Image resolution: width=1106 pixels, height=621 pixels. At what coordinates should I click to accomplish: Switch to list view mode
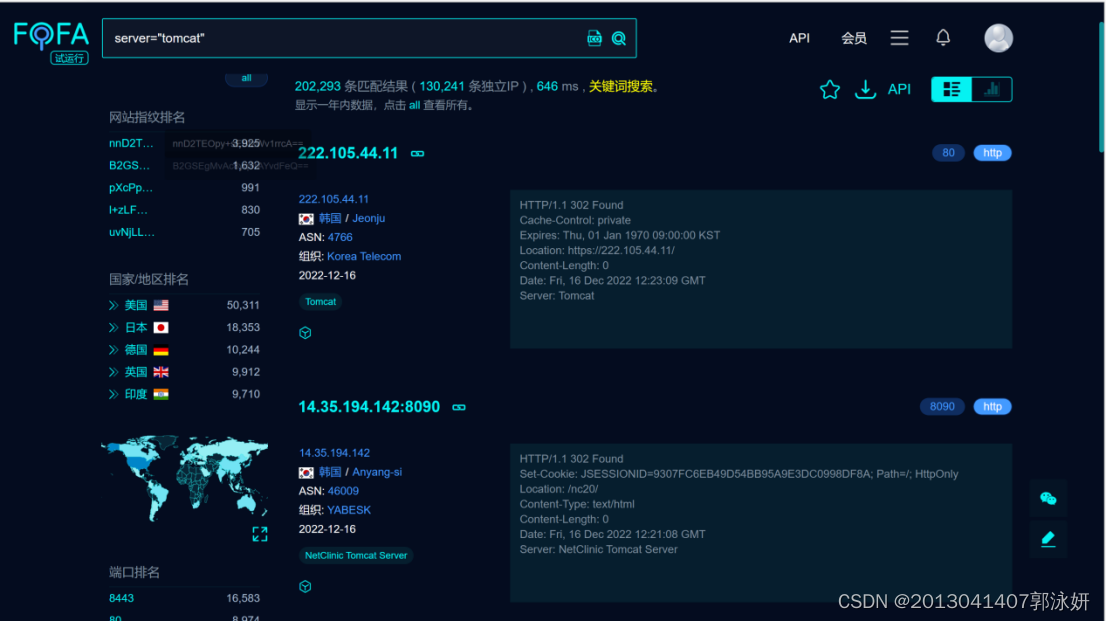coord(952,90)
